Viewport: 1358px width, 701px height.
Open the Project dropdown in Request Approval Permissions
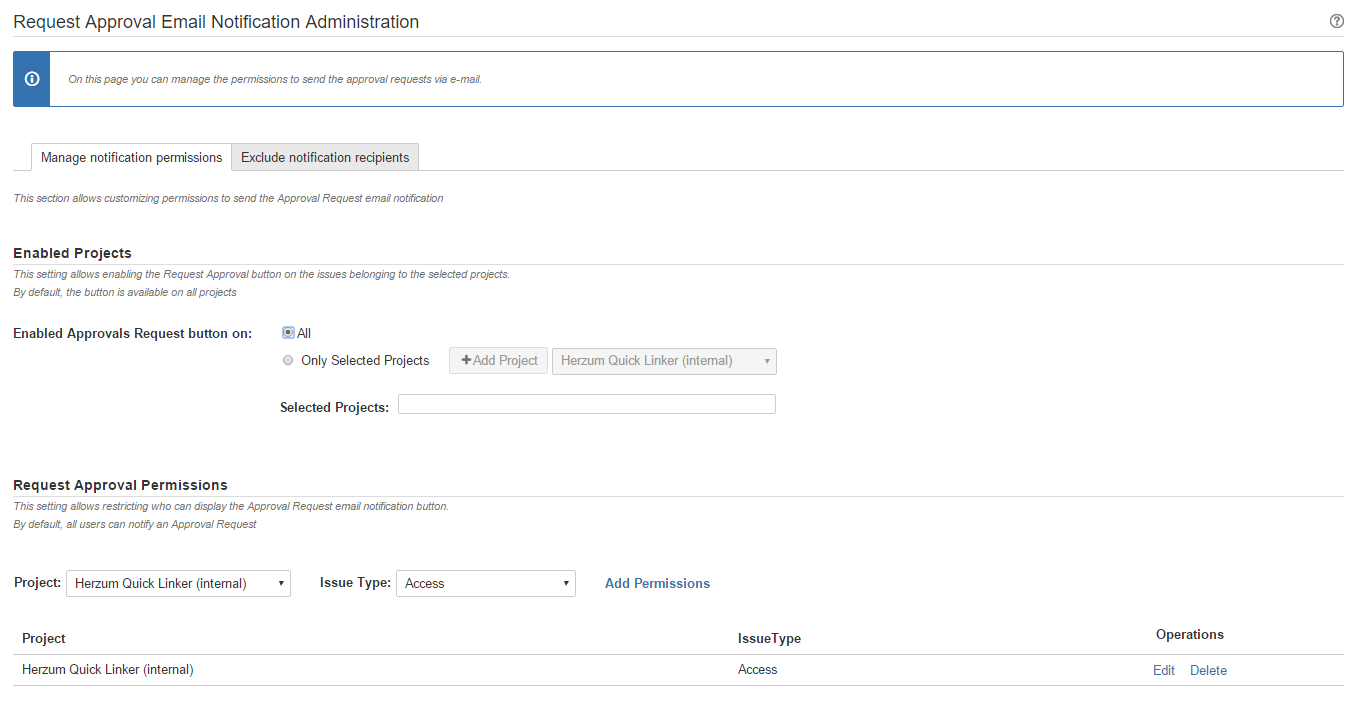pos(178,583)
